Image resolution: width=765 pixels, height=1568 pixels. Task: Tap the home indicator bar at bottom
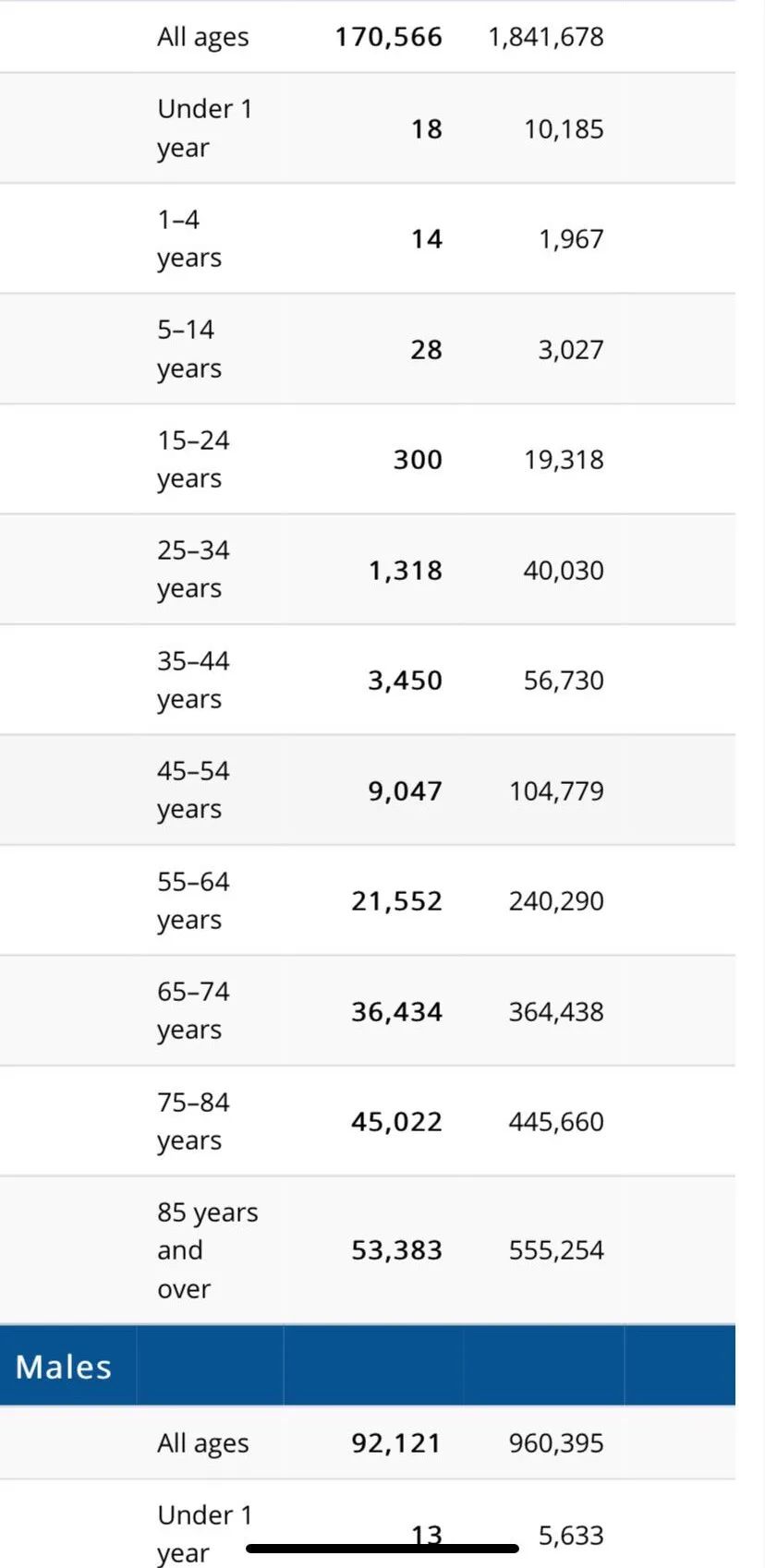(x=382, y=1549)
